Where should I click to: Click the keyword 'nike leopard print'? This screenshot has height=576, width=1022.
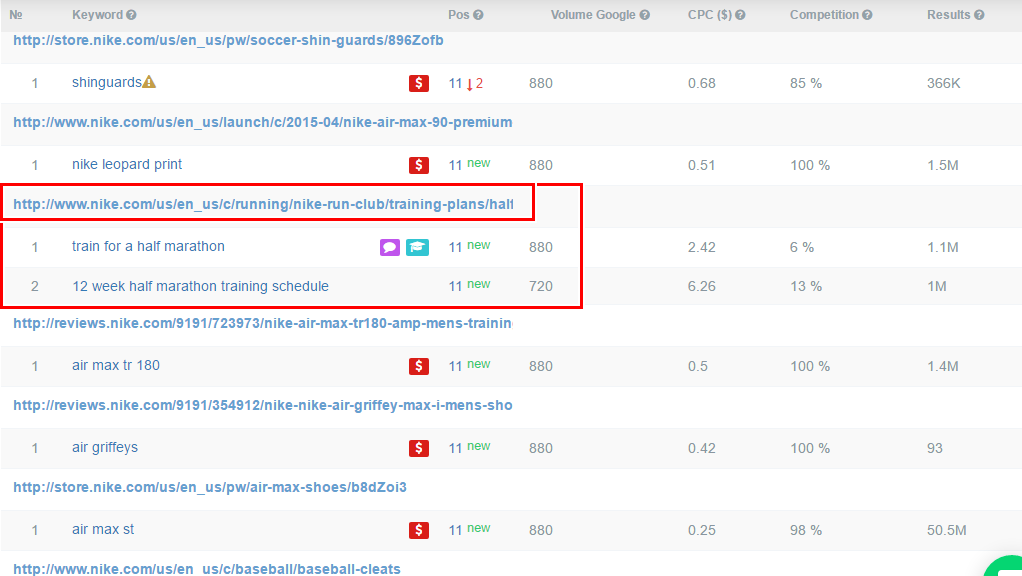[127, 165]
